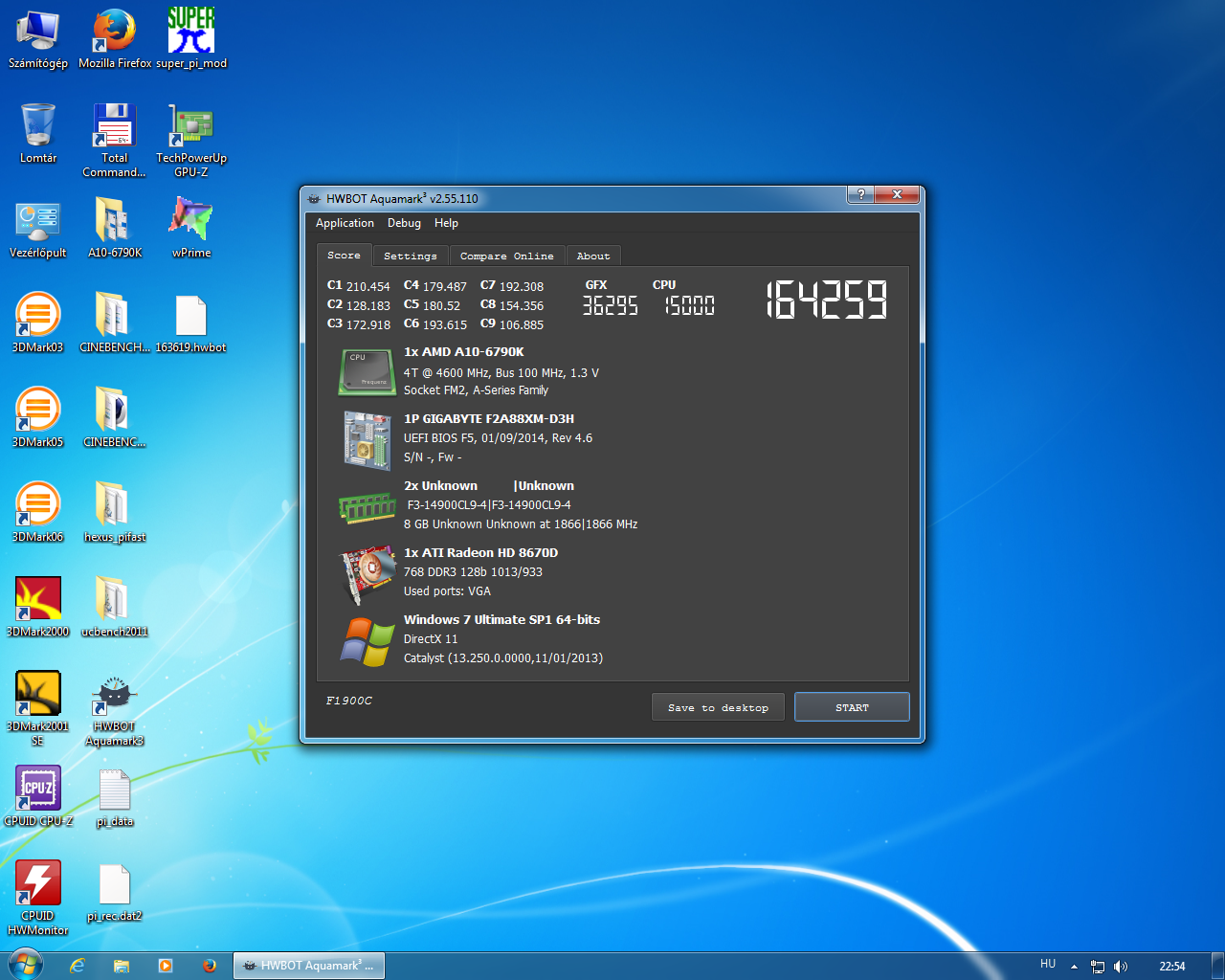The height and width of the screenshot is (980, 1225).
Task: Open Windows Media Player from taskbar
Action: [x=166, y=966]
